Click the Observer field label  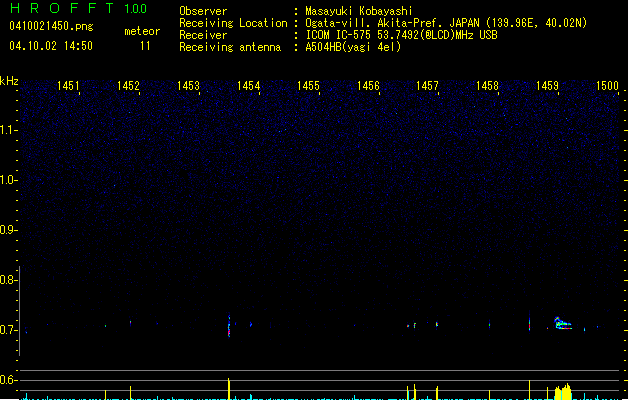203,11
